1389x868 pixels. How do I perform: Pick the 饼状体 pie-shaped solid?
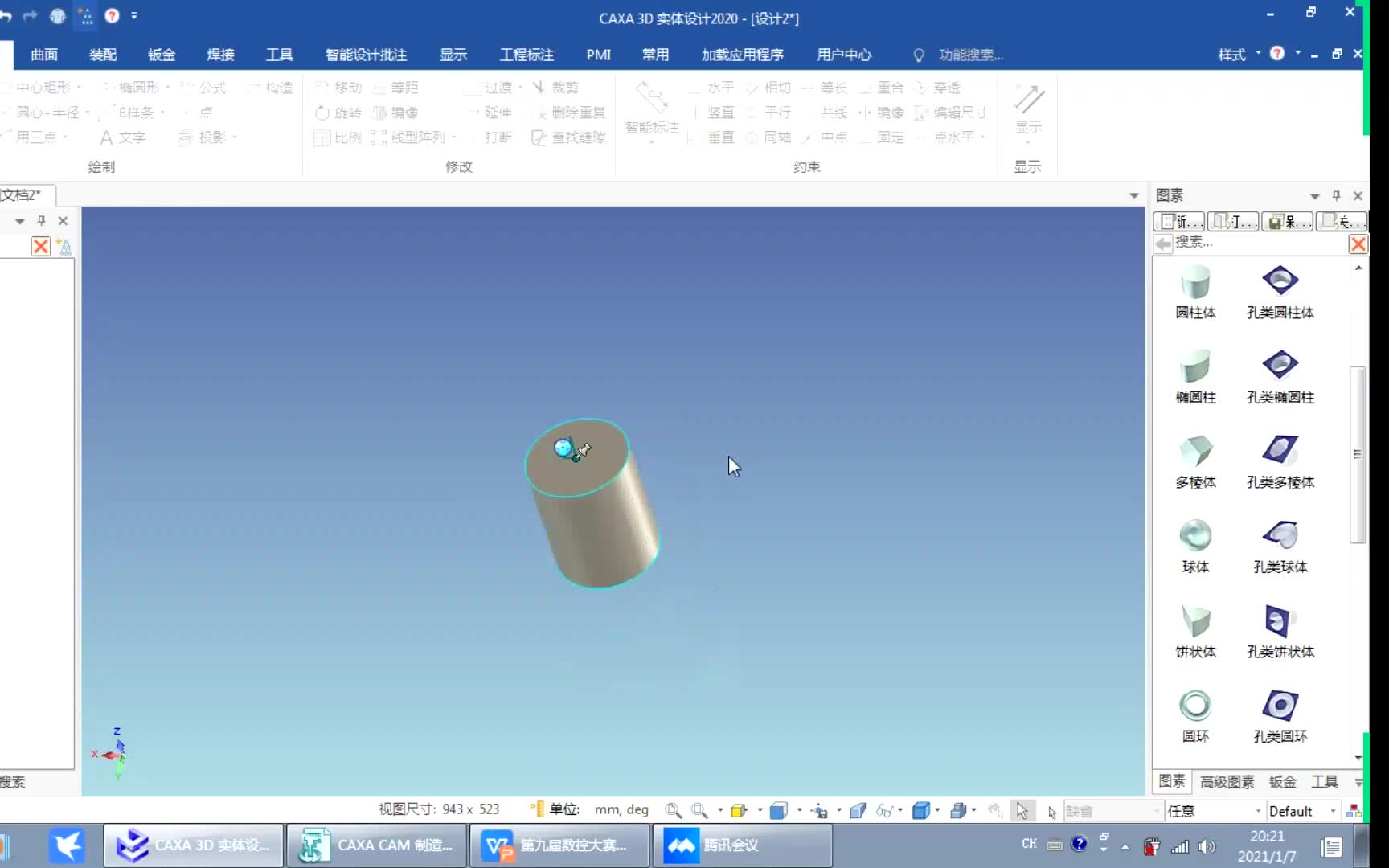[1195, 633]
